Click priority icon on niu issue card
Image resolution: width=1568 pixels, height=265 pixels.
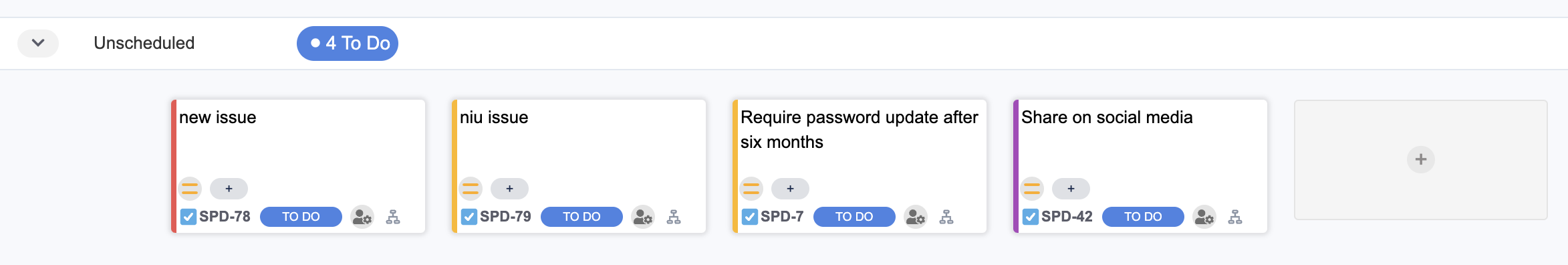pyautogui.click(x=471, y=189)
